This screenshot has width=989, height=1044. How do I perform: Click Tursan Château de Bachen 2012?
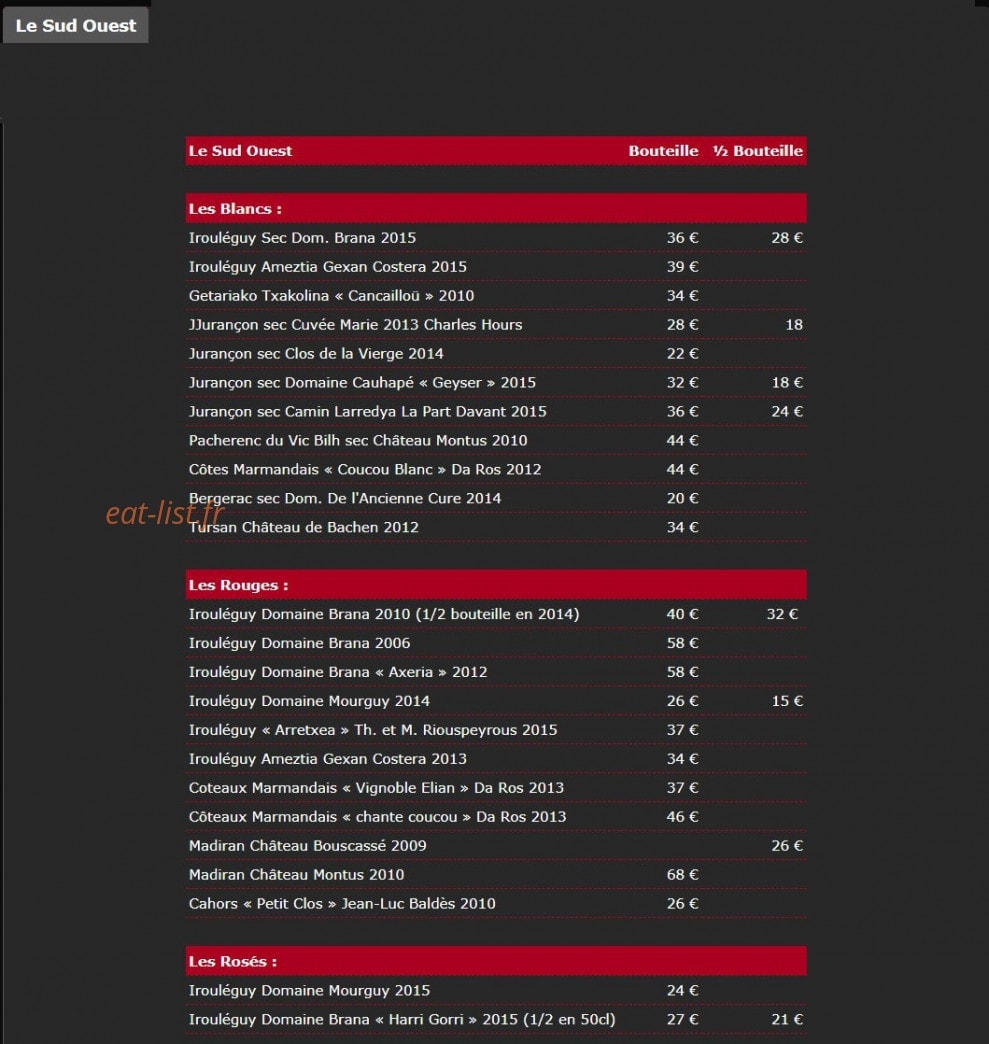click(x=304, y=527)
